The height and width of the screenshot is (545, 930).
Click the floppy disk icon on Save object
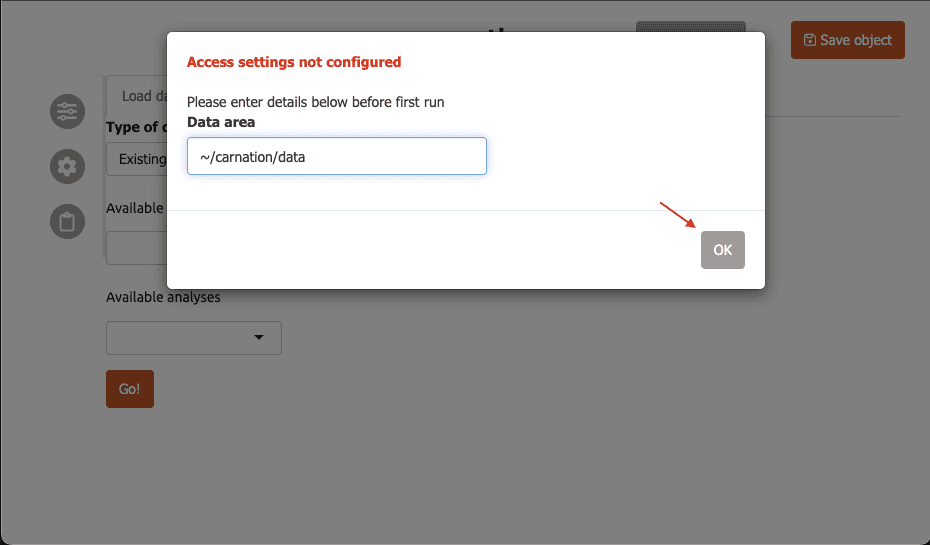click(809, 40)
